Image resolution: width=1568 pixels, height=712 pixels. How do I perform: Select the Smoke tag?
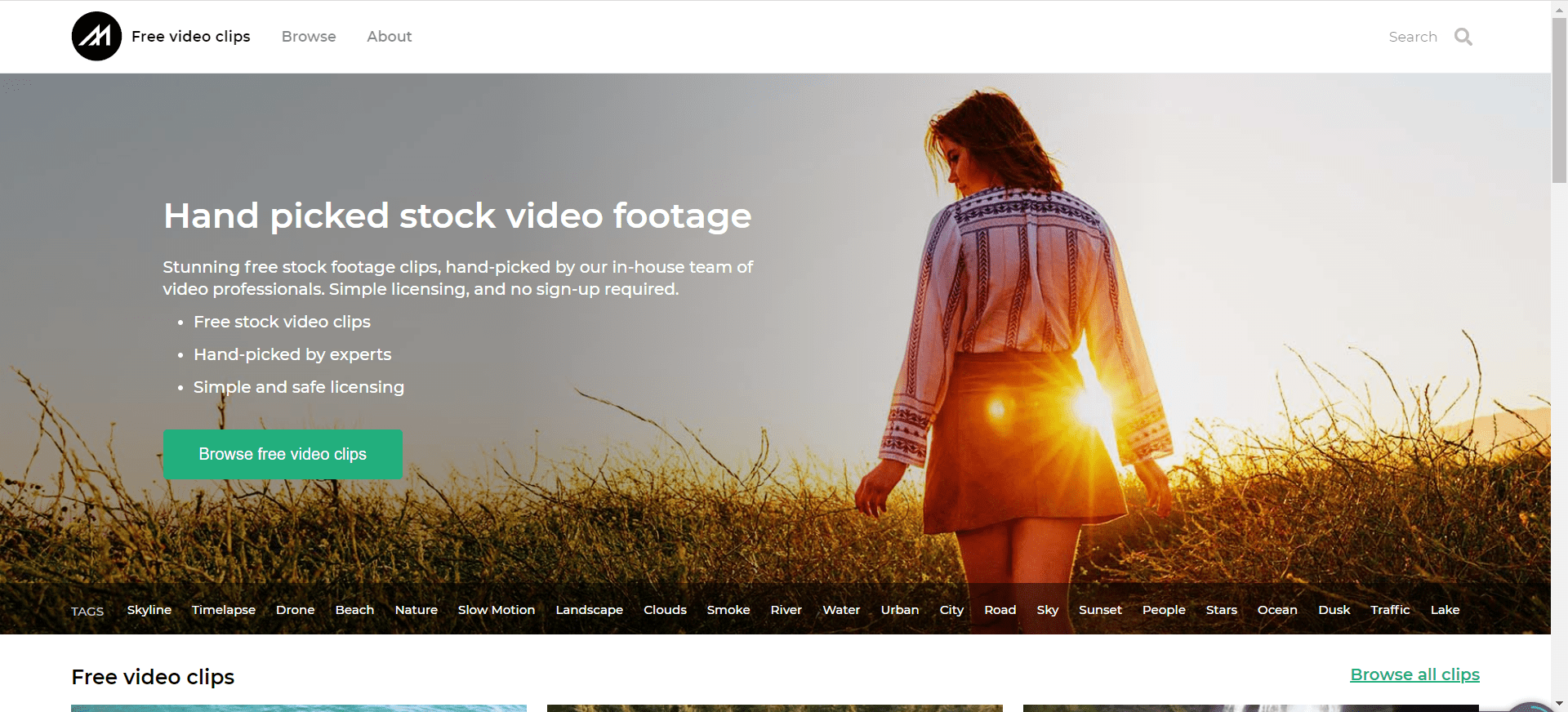(x=728, y=610)
